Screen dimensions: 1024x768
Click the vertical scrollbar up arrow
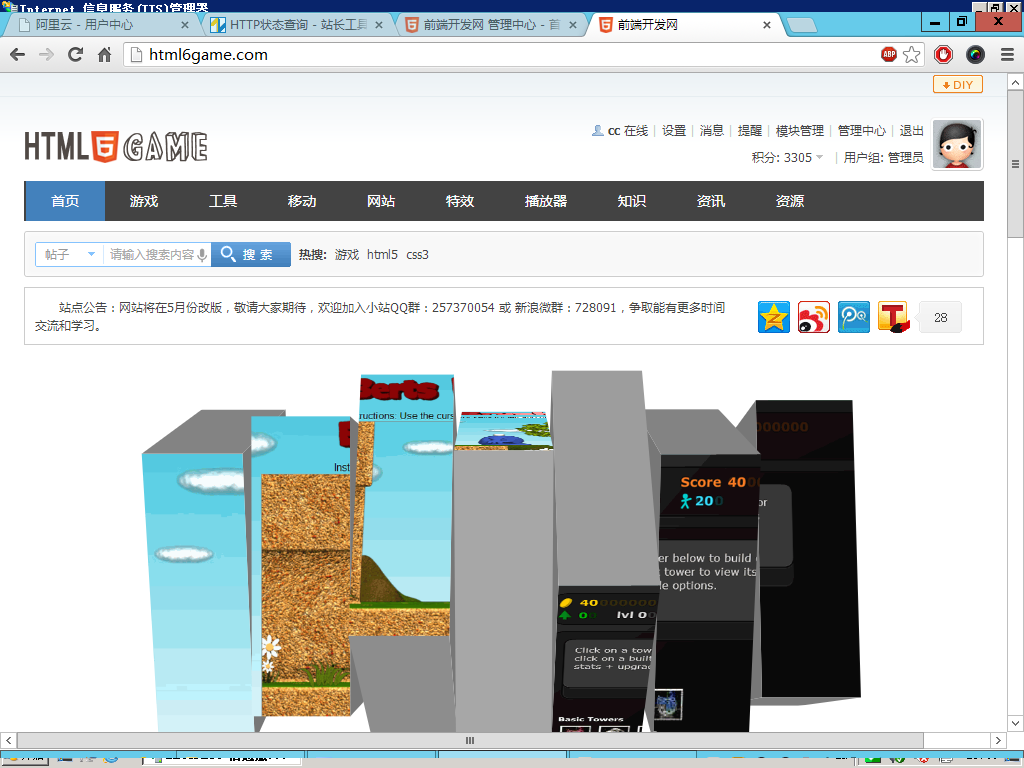pyautogui.click(x=1015, y=82)
